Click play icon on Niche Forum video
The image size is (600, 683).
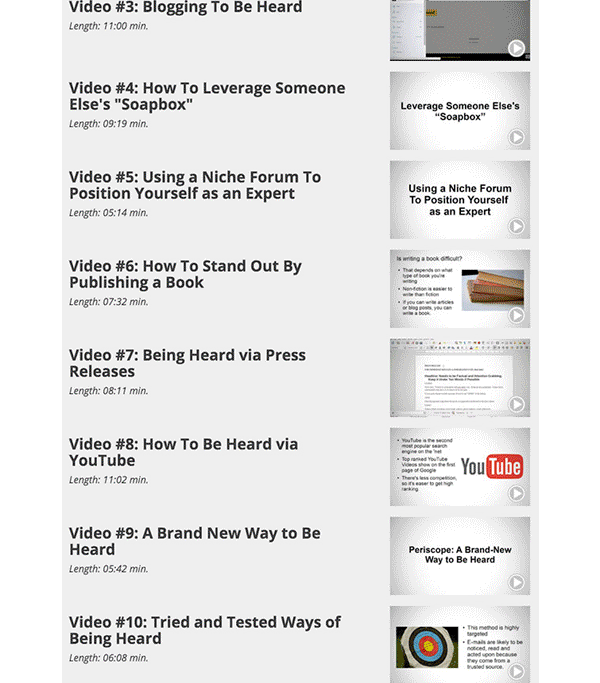[516, 226]
